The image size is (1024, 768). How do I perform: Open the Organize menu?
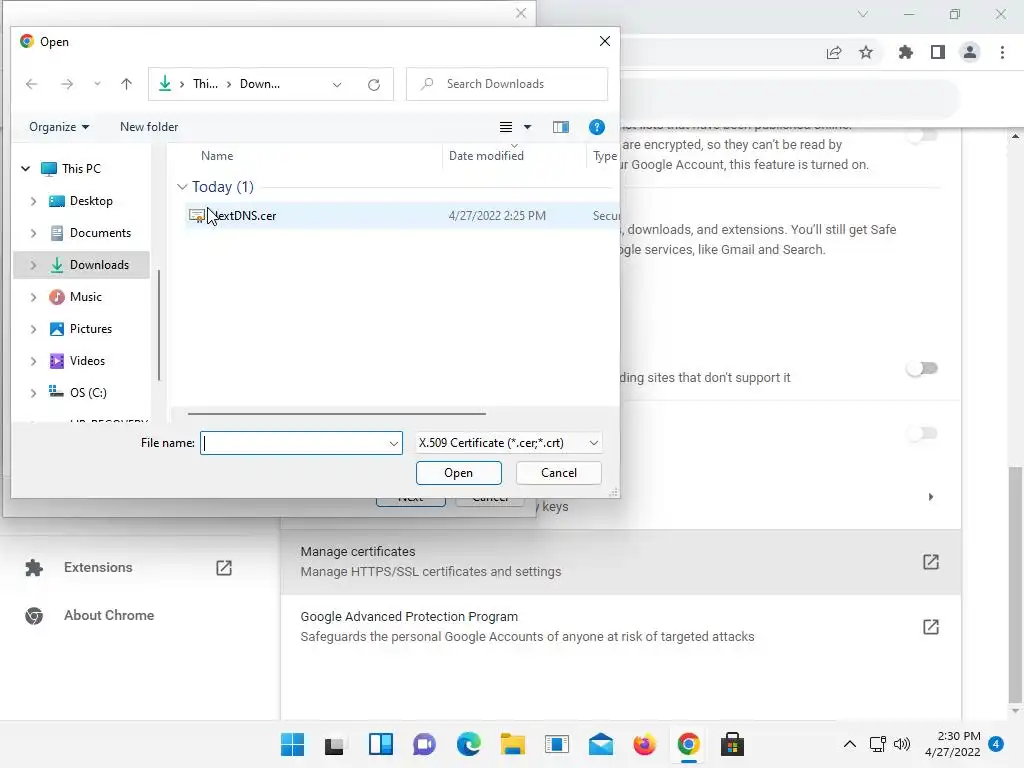59,127
